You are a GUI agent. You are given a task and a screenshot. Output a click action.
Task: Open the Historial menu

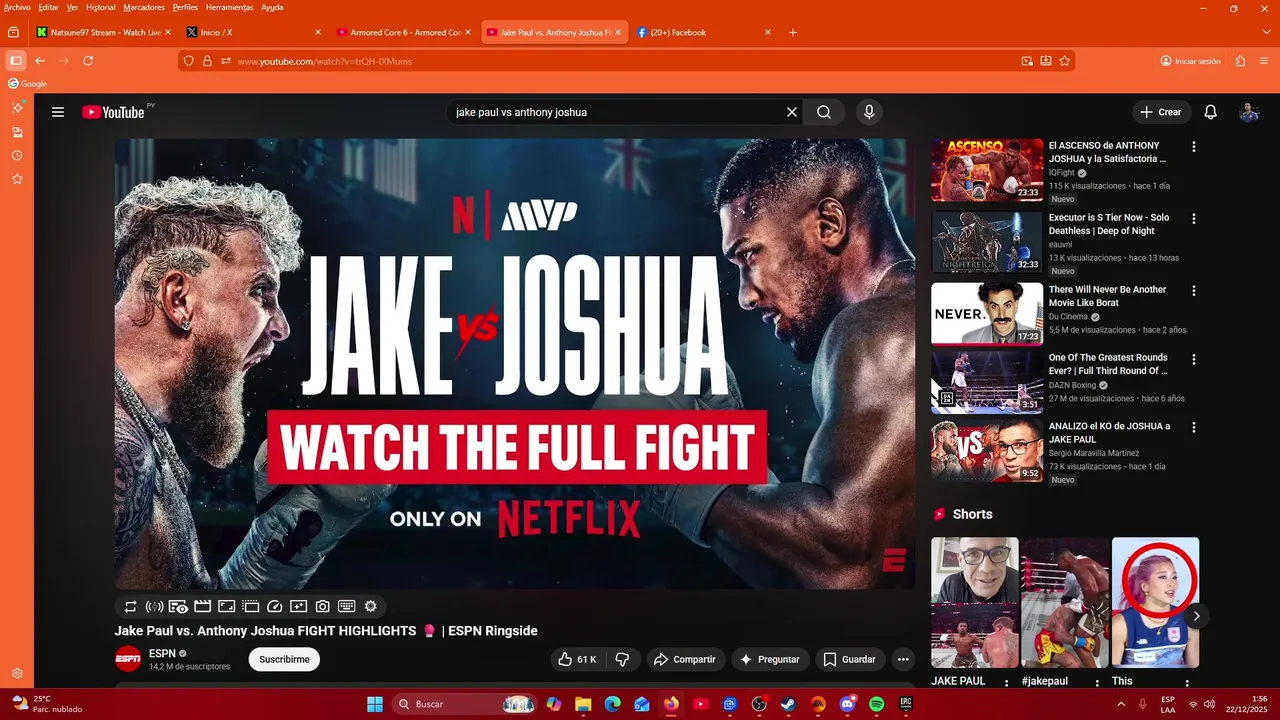click(100, 7)
